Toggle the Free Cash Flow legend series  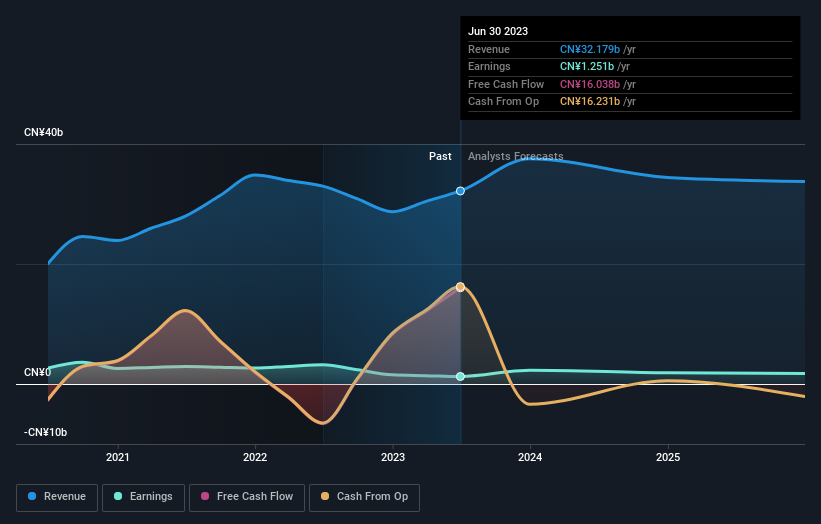point(247,497)
